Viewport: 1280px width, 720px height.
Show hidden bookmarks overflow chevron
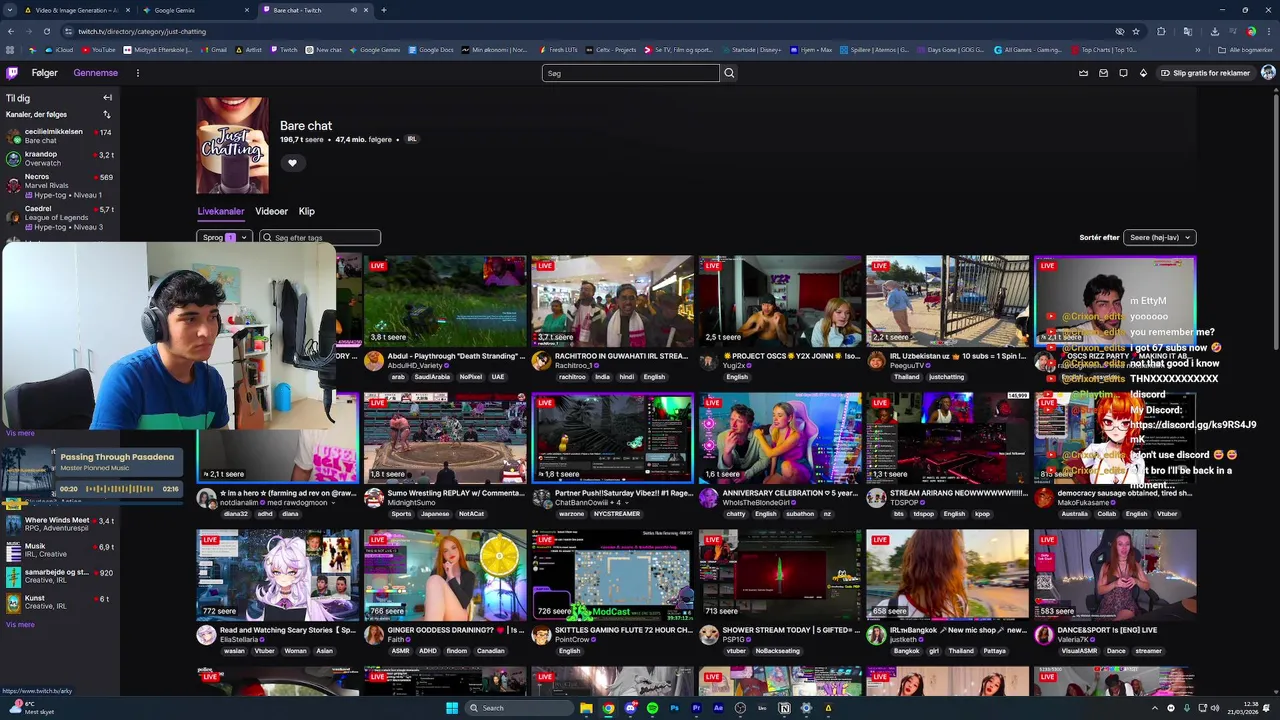pyautogui.click(x=1198, y=50)
